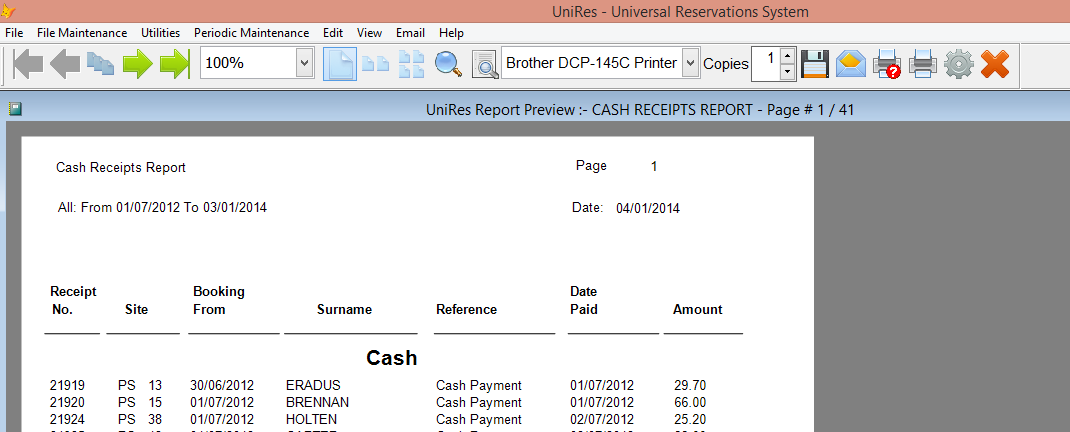1070x432 pixels.
Task: Open the Periodic Maintenance menu
Action: tap(251, 33)
